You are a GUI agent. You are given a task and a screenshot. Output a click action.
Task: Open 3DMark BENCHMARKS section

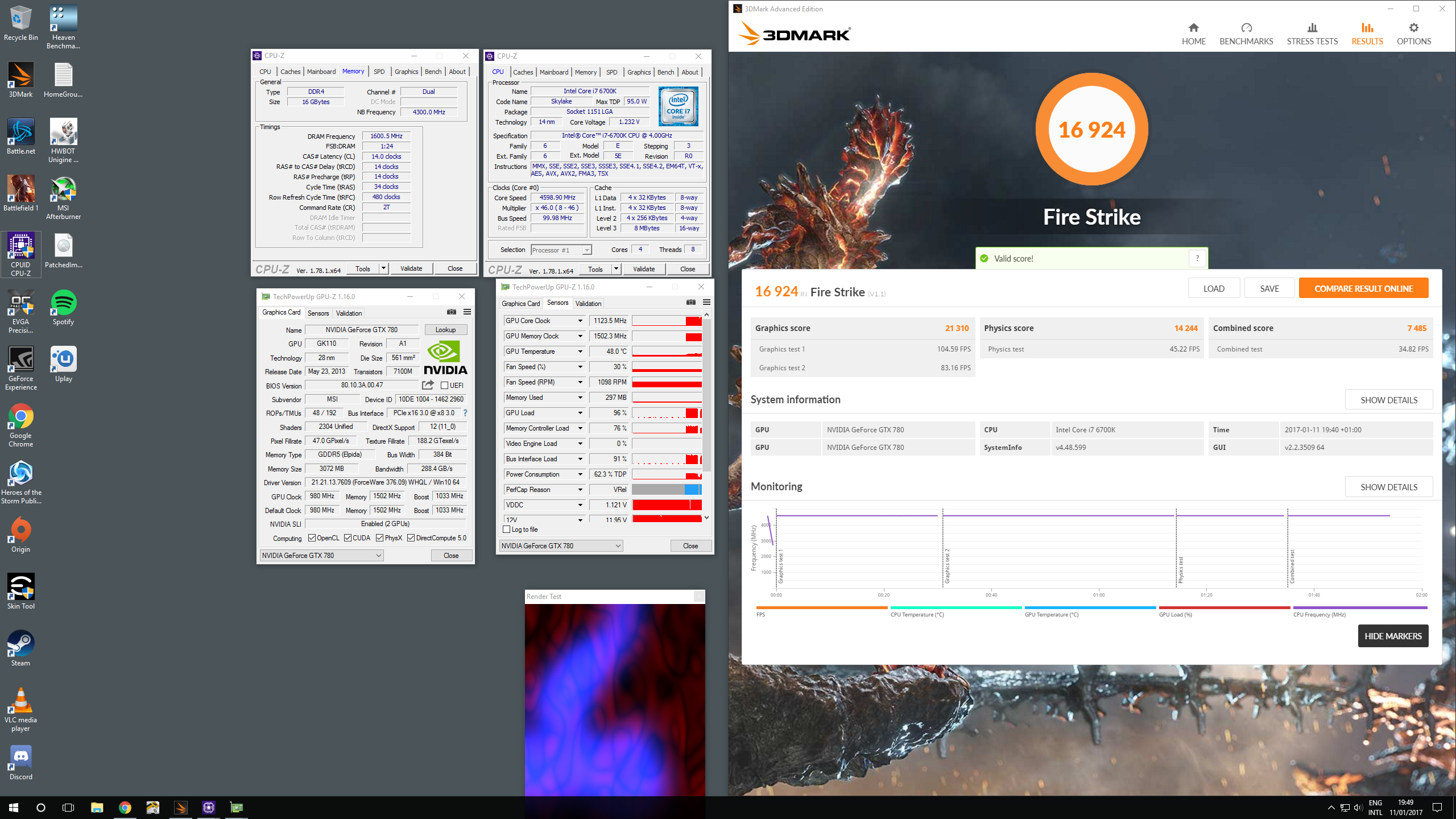1246,34
